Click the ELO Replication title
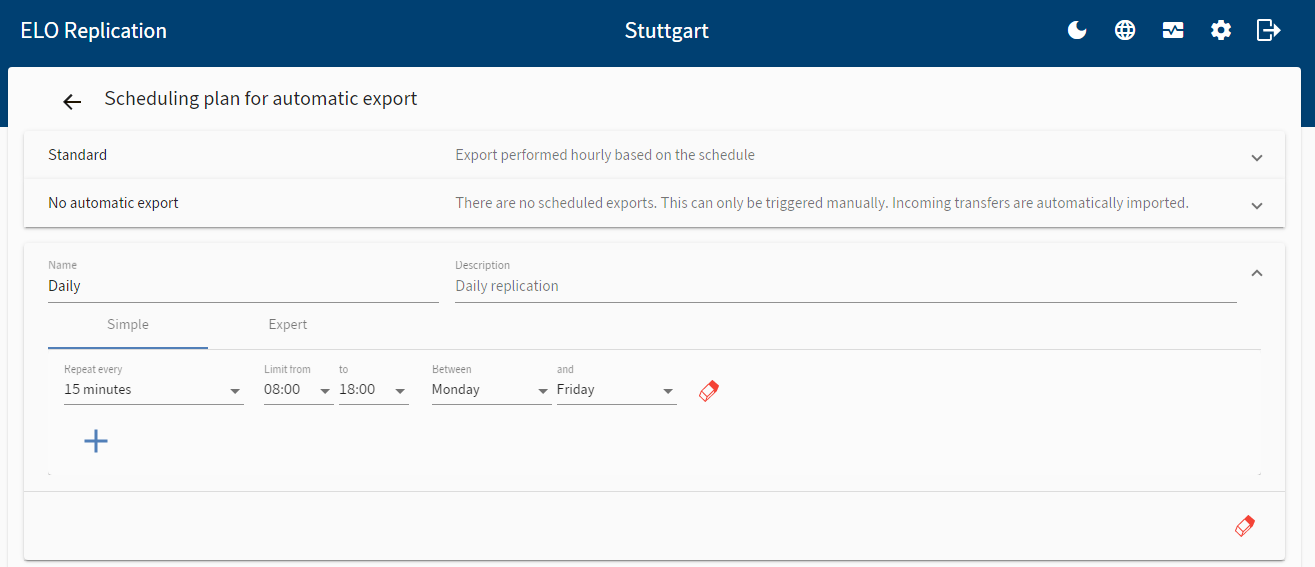This screenshot has width=1315, height=567. click(x=94, y=31)
